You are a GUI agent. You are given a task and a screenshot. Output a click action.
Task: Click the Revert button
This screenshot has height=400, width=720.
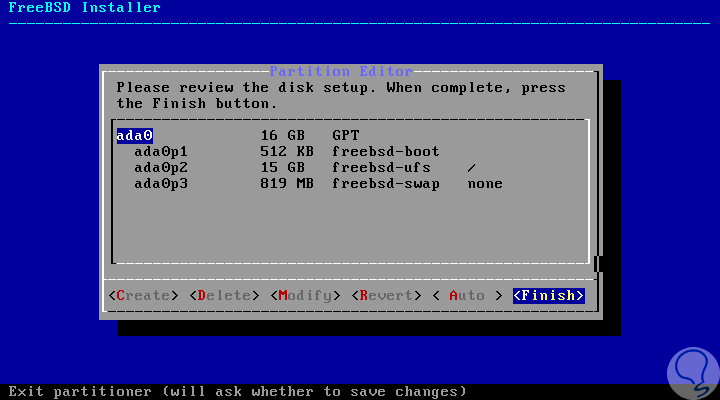tap(386, 295)
